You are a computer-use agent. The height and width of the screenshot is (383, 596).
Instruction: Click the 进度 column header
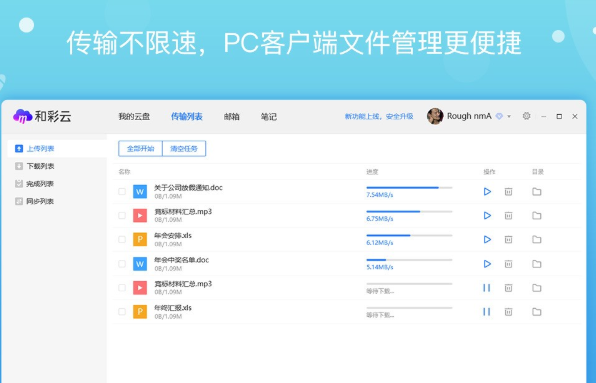(372, 172)
